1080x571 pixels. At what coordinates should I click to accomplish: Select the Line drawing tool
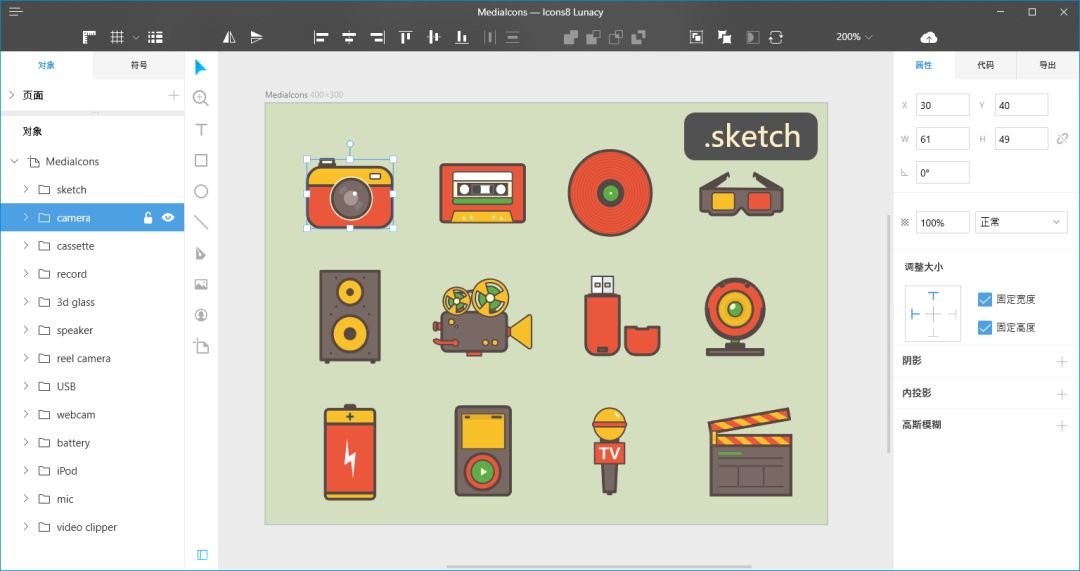pyautogui.click(x=201, y=222)
